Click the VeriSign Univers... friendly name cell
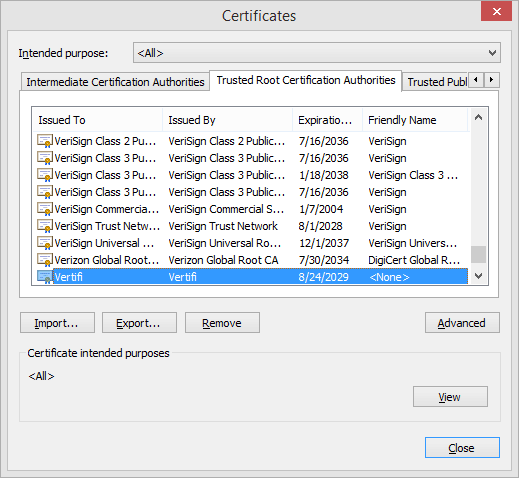This screenshot has height=478, width=519. (413, 243)
